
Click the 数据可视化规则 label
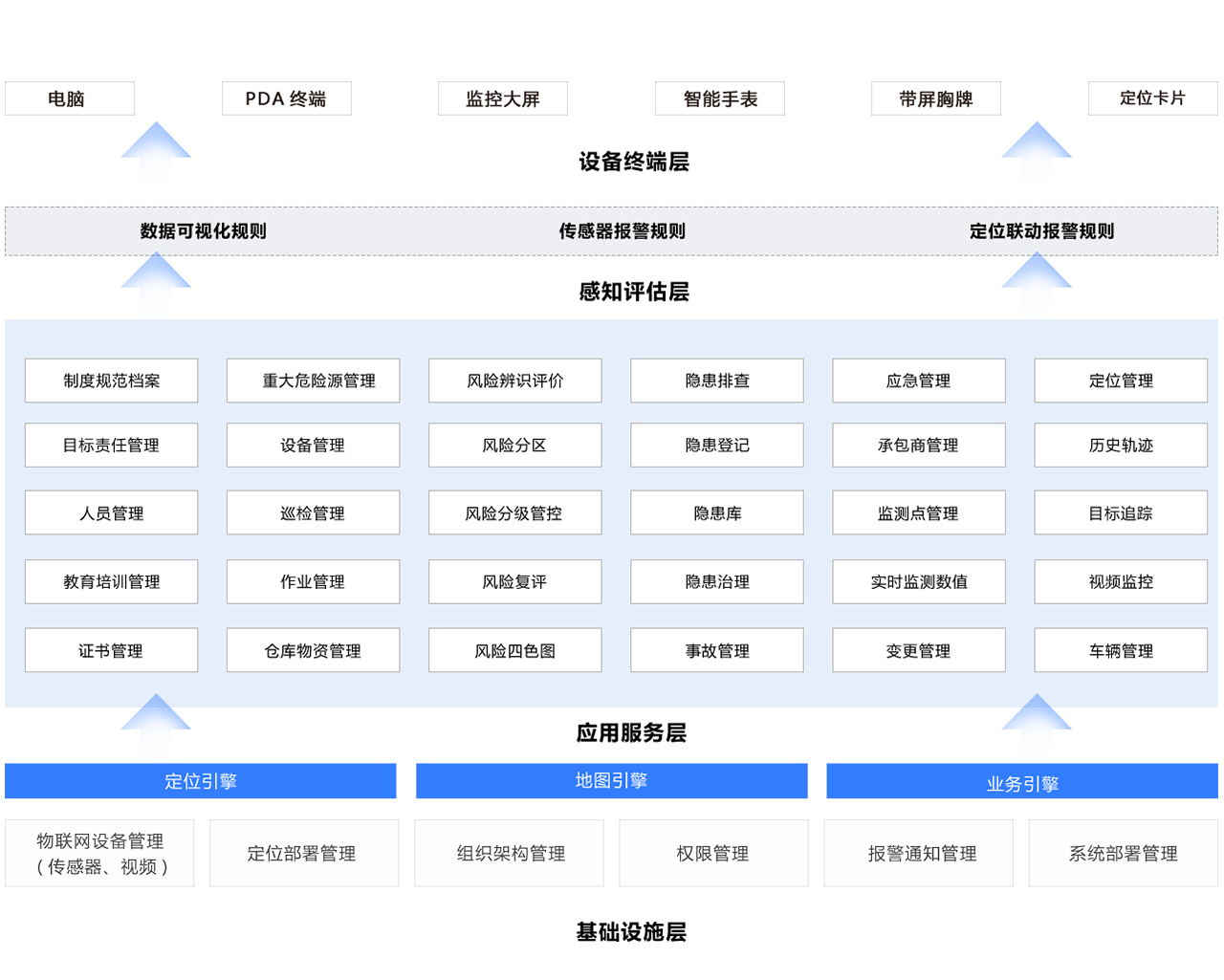tap(203, 231)
